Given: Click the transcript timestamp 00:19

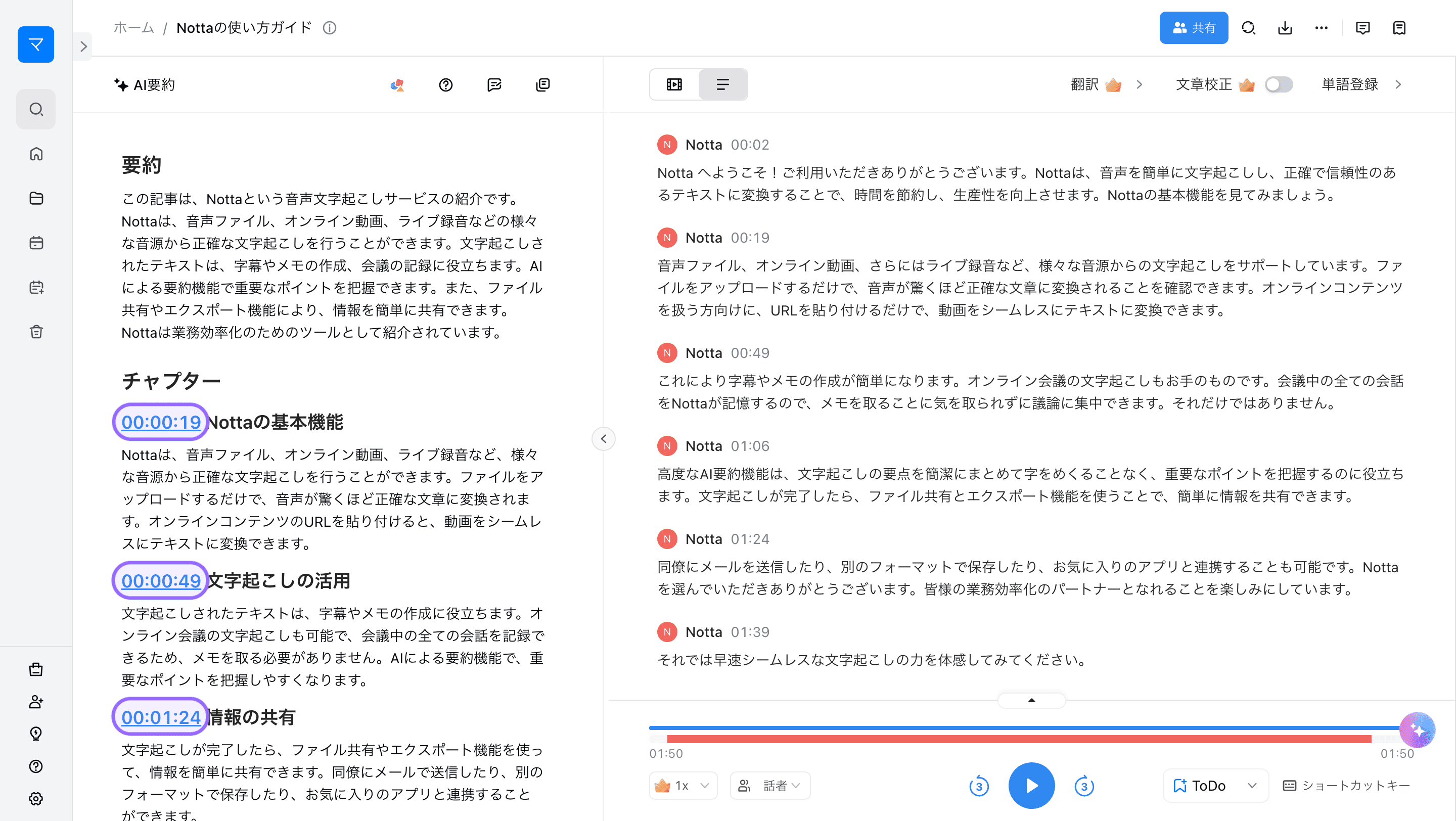Looking at the screenshot, I should point(749,237).
